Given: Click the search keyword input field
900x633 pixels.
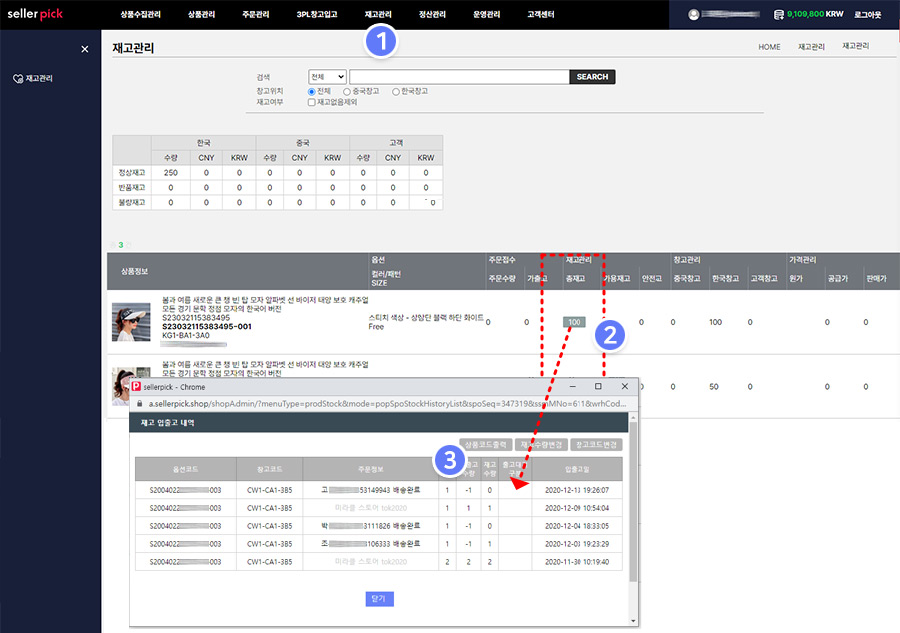Looking at the screenshot, I should coord(459,77).
